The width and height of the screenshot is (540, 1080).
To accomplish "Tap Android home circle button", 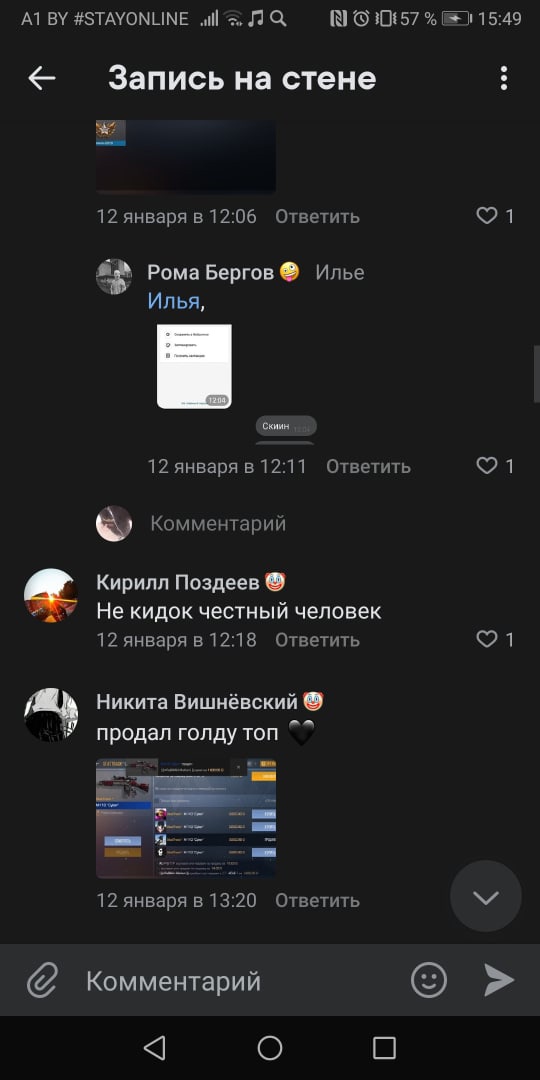I will (x=270, y=1048).
